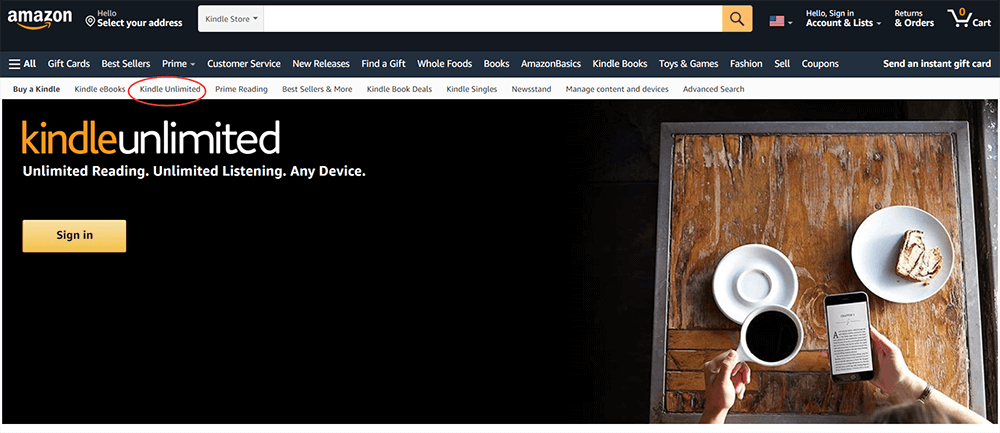Screen dimensions: 1000x433
Task: Click the kindleunlimited banner logo
Action: point(151,137)
